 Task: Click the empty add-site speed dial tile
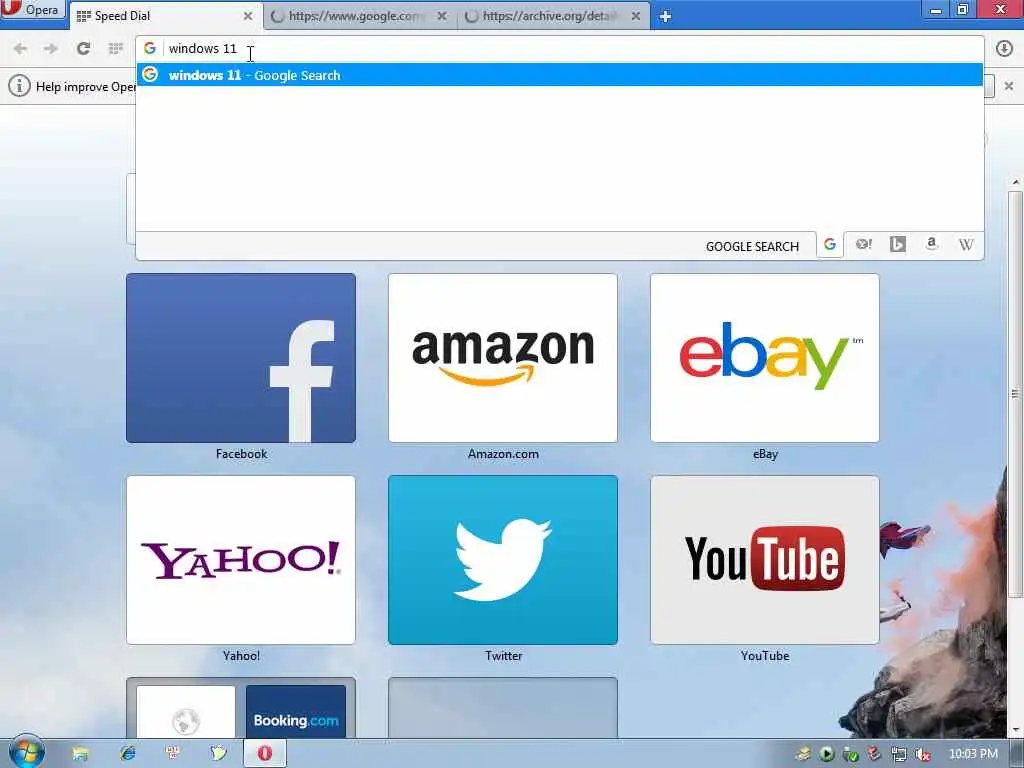pyautogui.click(x=503, y=708)
